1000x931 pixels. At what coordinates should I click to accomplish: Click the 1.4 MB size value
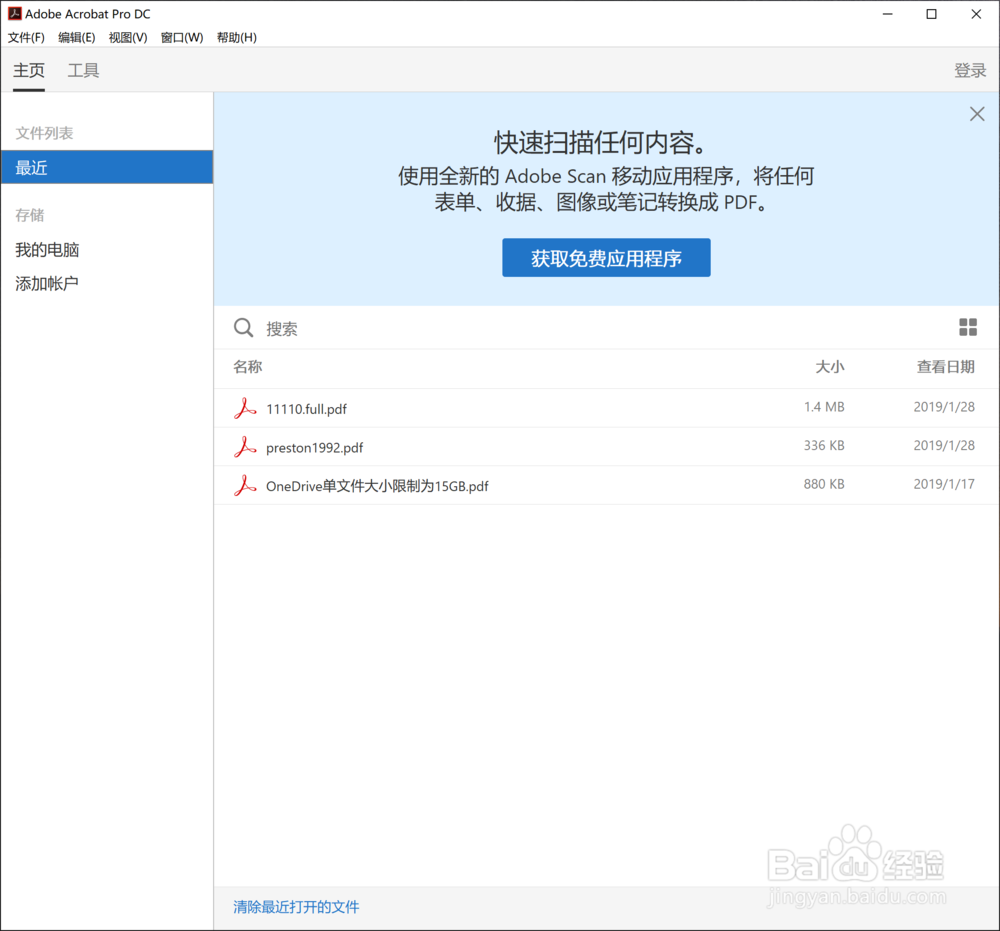click(x=824, y=407)
